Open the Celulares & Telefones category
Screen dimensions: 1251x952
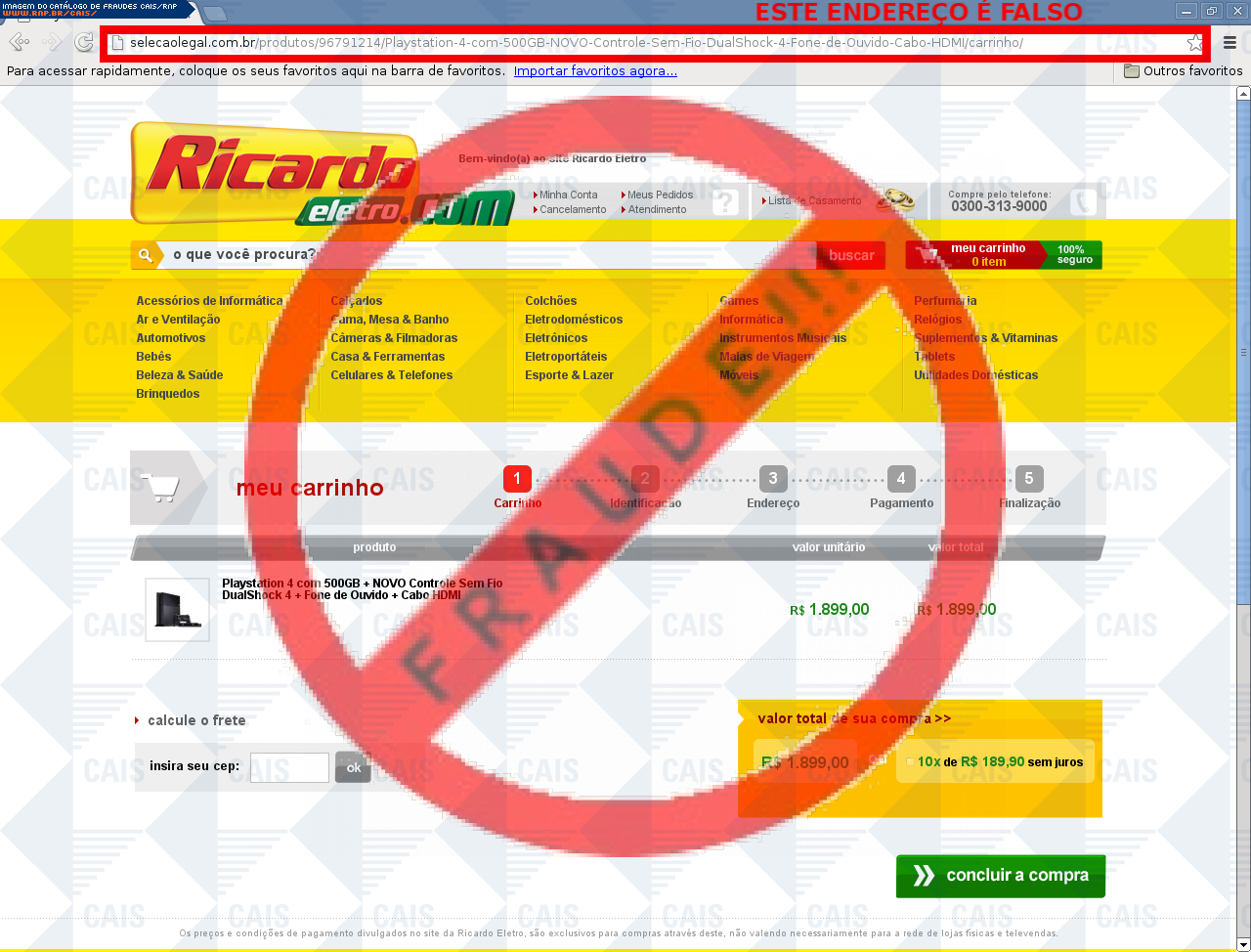(391, 375)
